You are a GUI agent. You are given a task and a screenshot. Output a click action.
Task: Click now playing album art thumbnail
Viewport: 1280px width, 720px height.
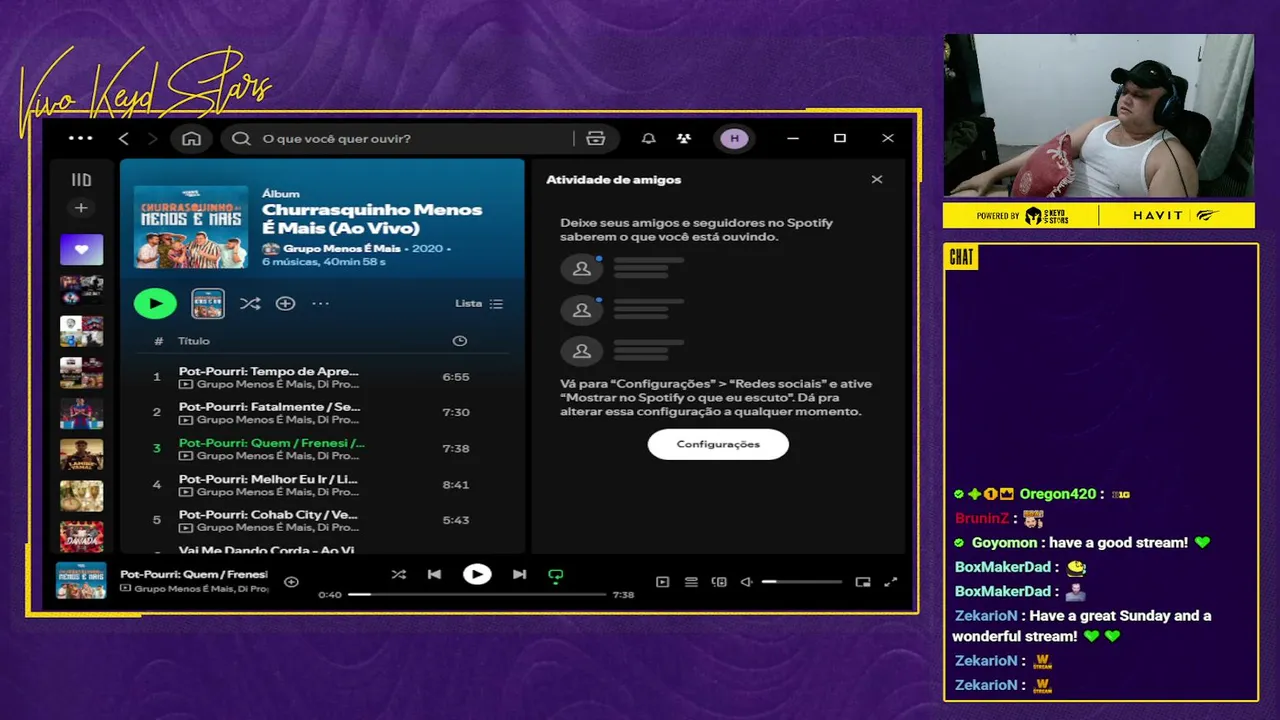(x=81, y=581)
